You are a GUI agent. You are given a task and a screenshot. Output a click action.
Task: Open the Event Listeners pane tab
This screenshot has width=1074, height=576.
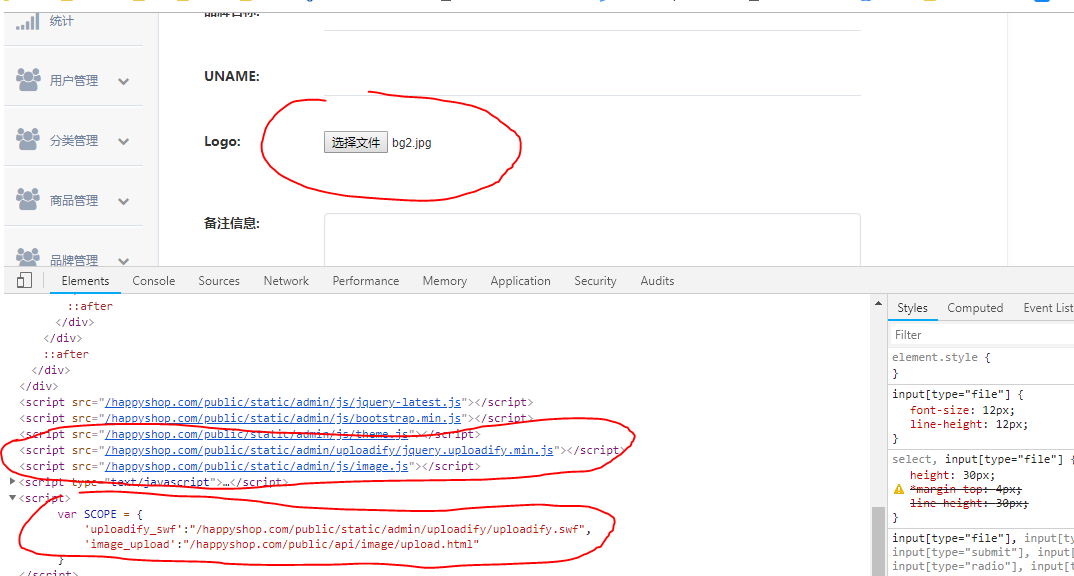coord(1048,308)
